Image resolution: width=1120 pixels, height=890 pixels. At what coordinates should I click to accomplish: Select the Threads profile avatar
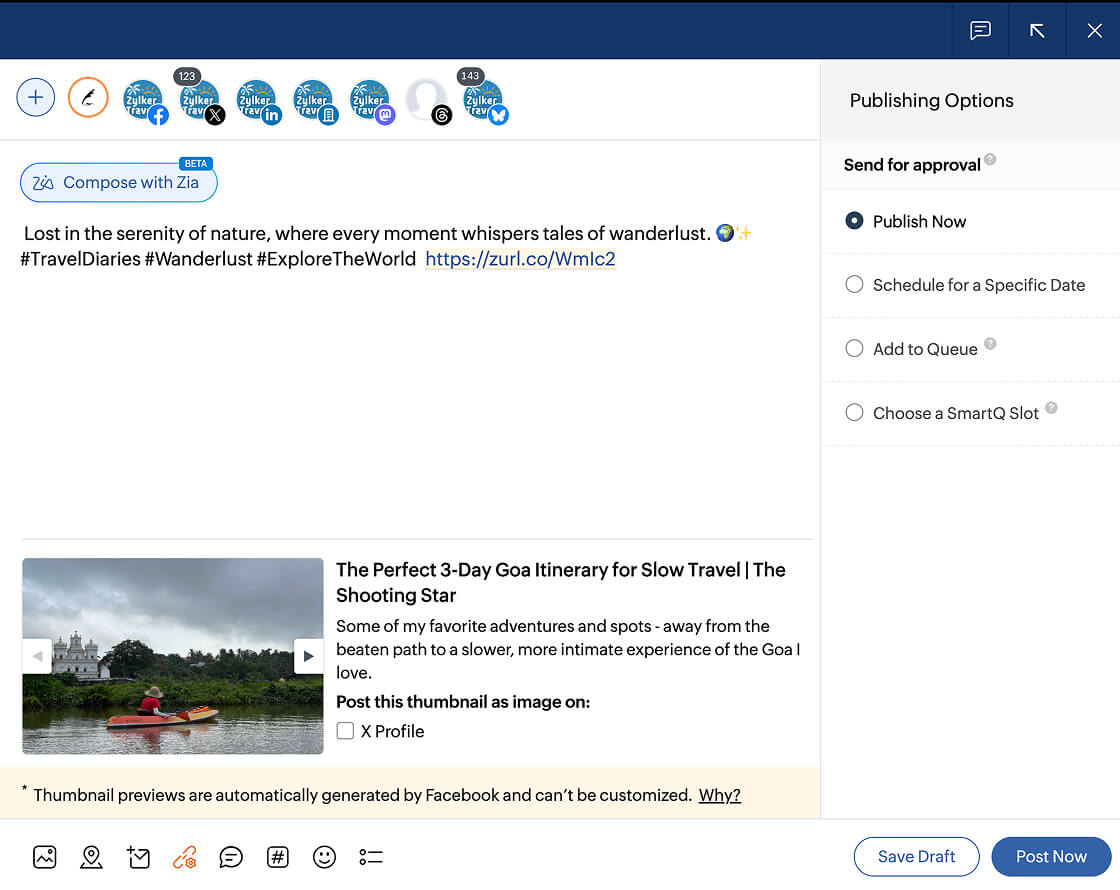pos(428,101)
